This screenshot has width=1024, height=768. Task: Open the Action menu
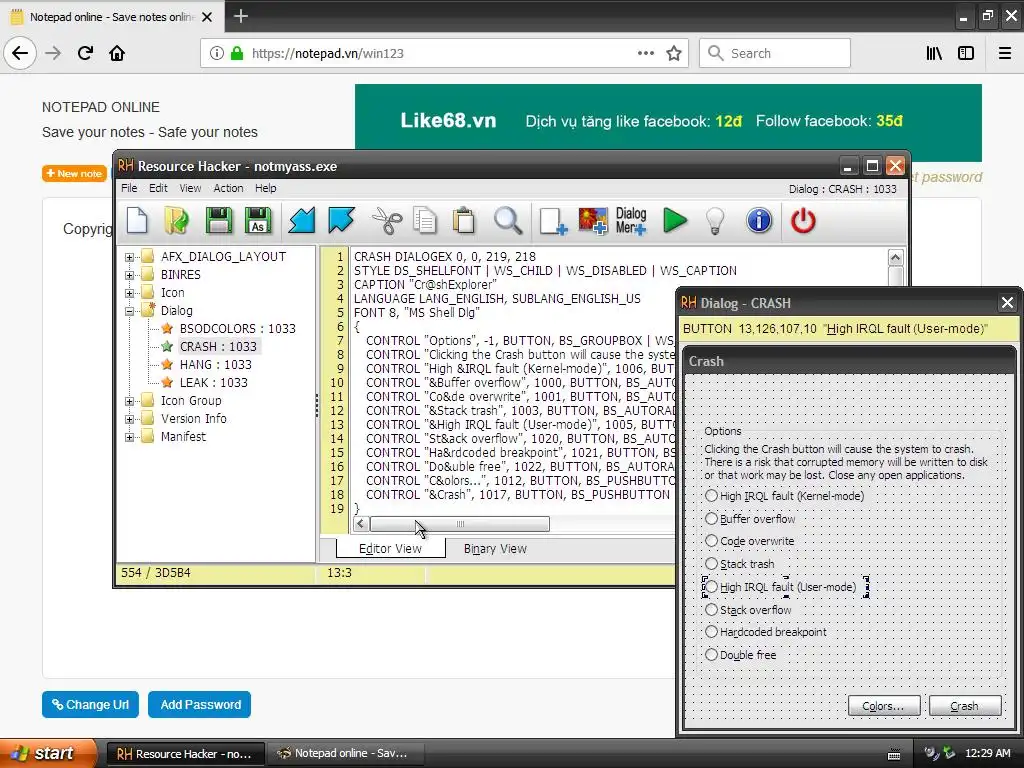(x=228, y=188)
